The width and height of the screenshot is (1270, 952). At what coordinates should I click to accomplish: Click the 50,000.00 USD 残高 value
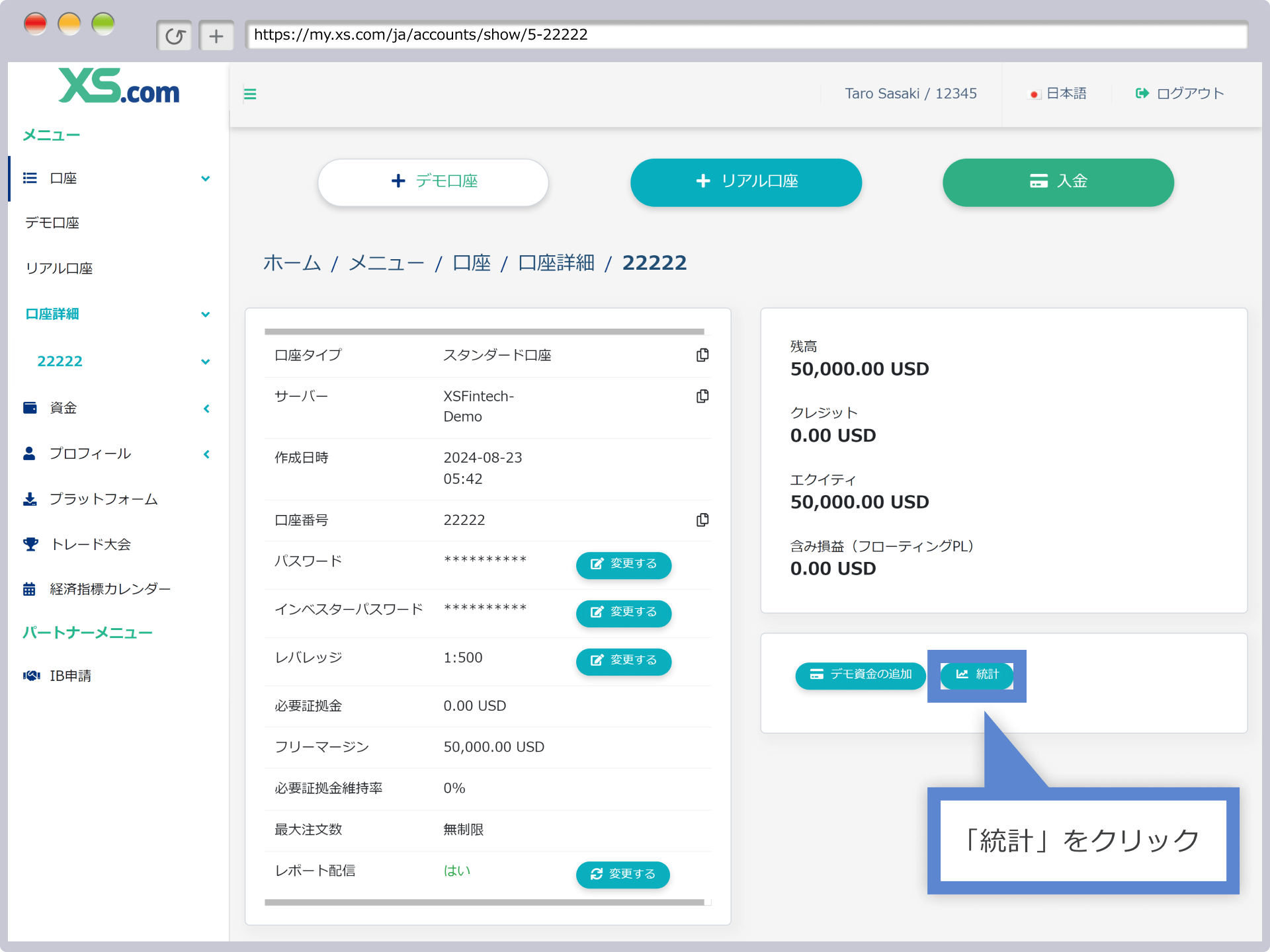click(859, 369)
